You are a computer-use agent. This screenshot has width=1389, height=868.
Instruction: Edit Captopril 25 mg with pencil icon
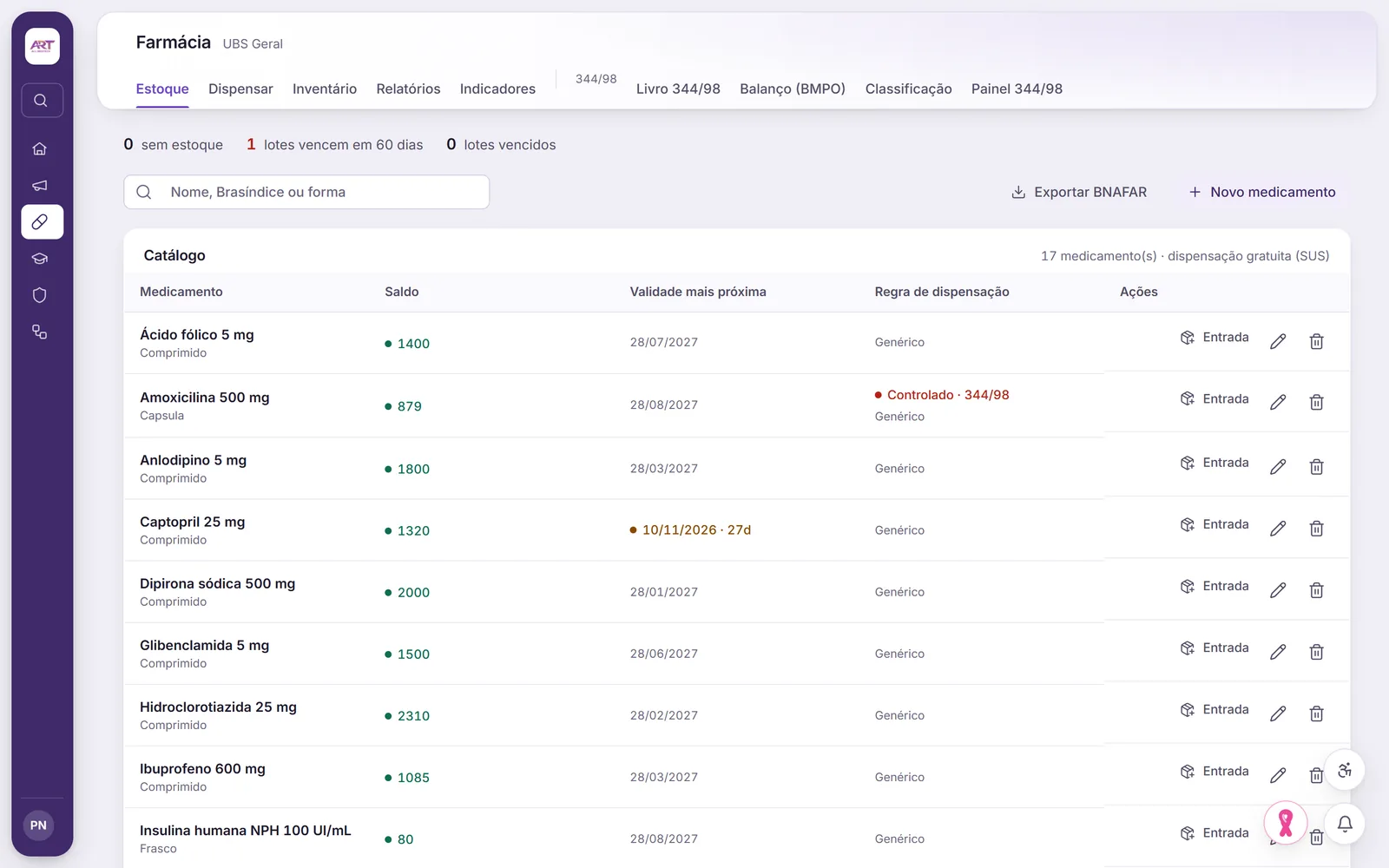(x=1278, y=529)
